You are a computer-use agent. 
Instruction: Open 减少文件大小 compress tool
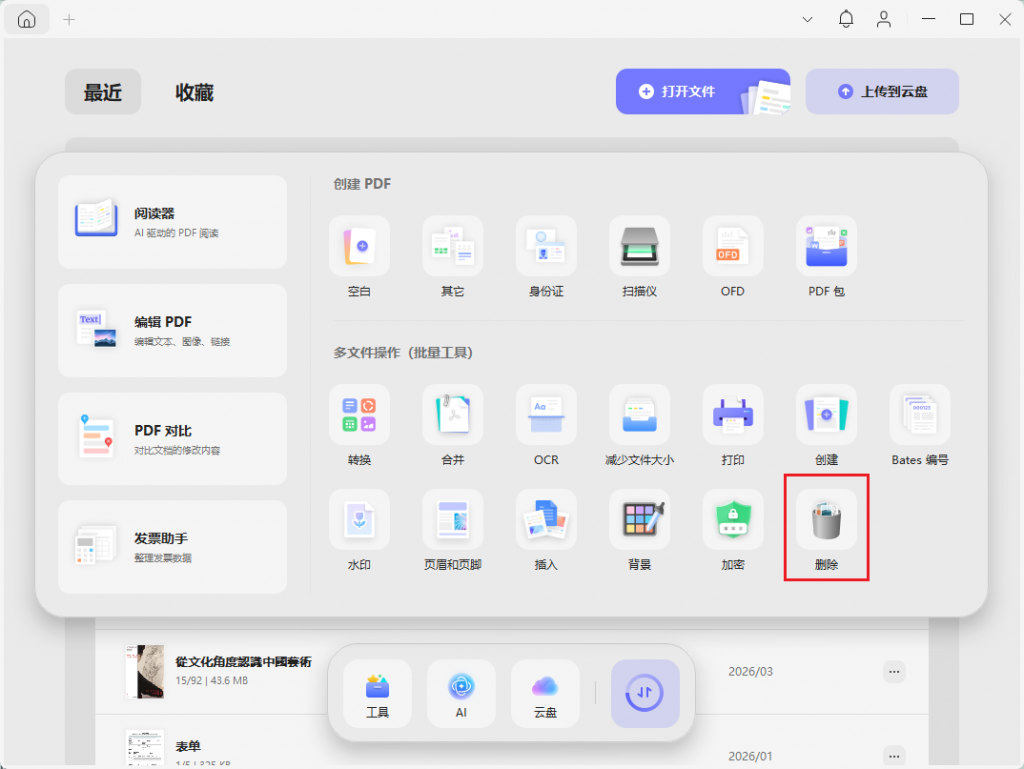click(x=639, y=415)
